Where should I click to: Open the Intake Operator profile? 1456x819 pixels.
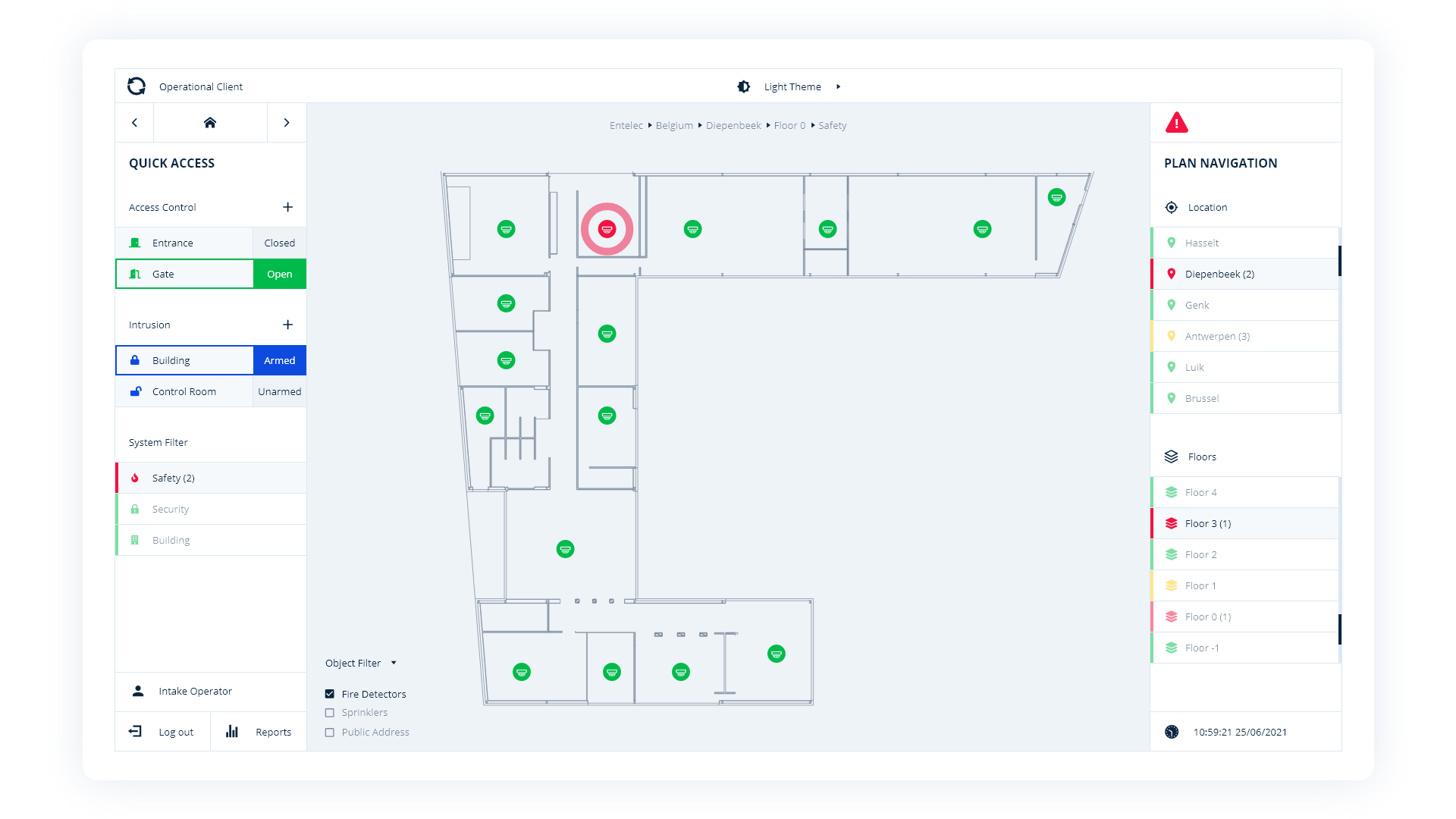(211, 692)
